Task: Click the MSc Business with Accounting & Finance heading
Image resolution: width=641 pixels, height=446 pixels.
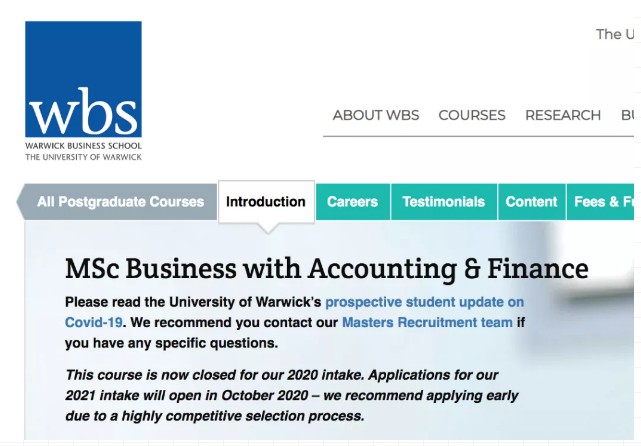Action: click(x=326, y=268)
